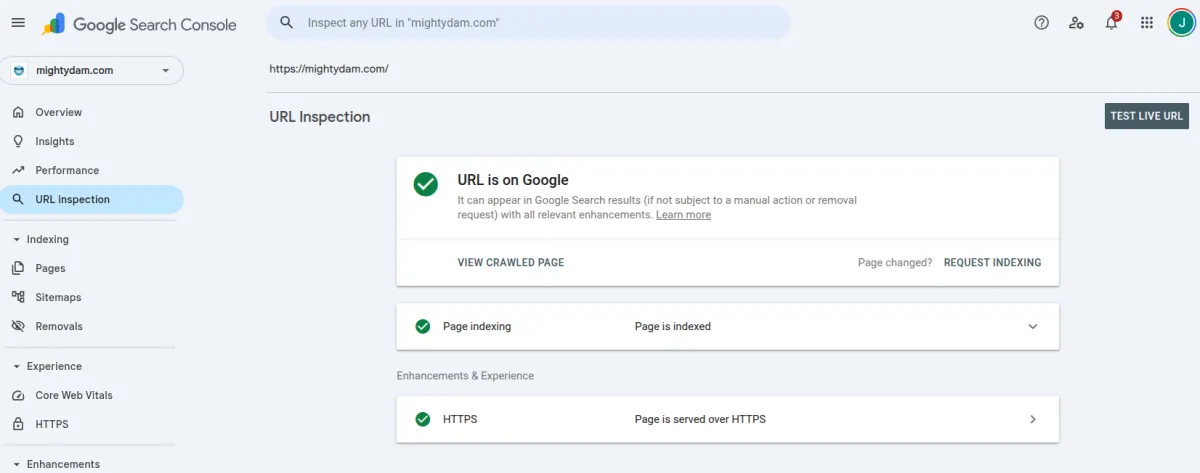This screenshot has width=1200, height=473.
Task: Click the 'URL is on Google' heading
Action: pyautogui.click(x=513, y=180)
